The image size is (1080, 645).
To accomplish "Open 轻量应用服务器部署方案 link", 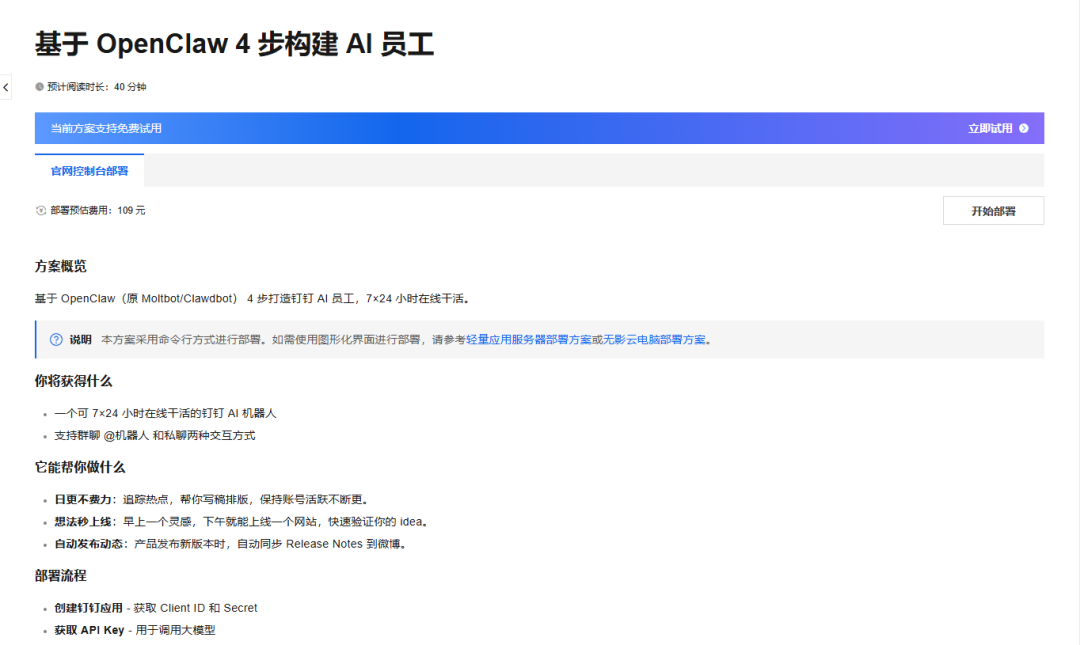I will pyautogui.click(x=528, y=340).
